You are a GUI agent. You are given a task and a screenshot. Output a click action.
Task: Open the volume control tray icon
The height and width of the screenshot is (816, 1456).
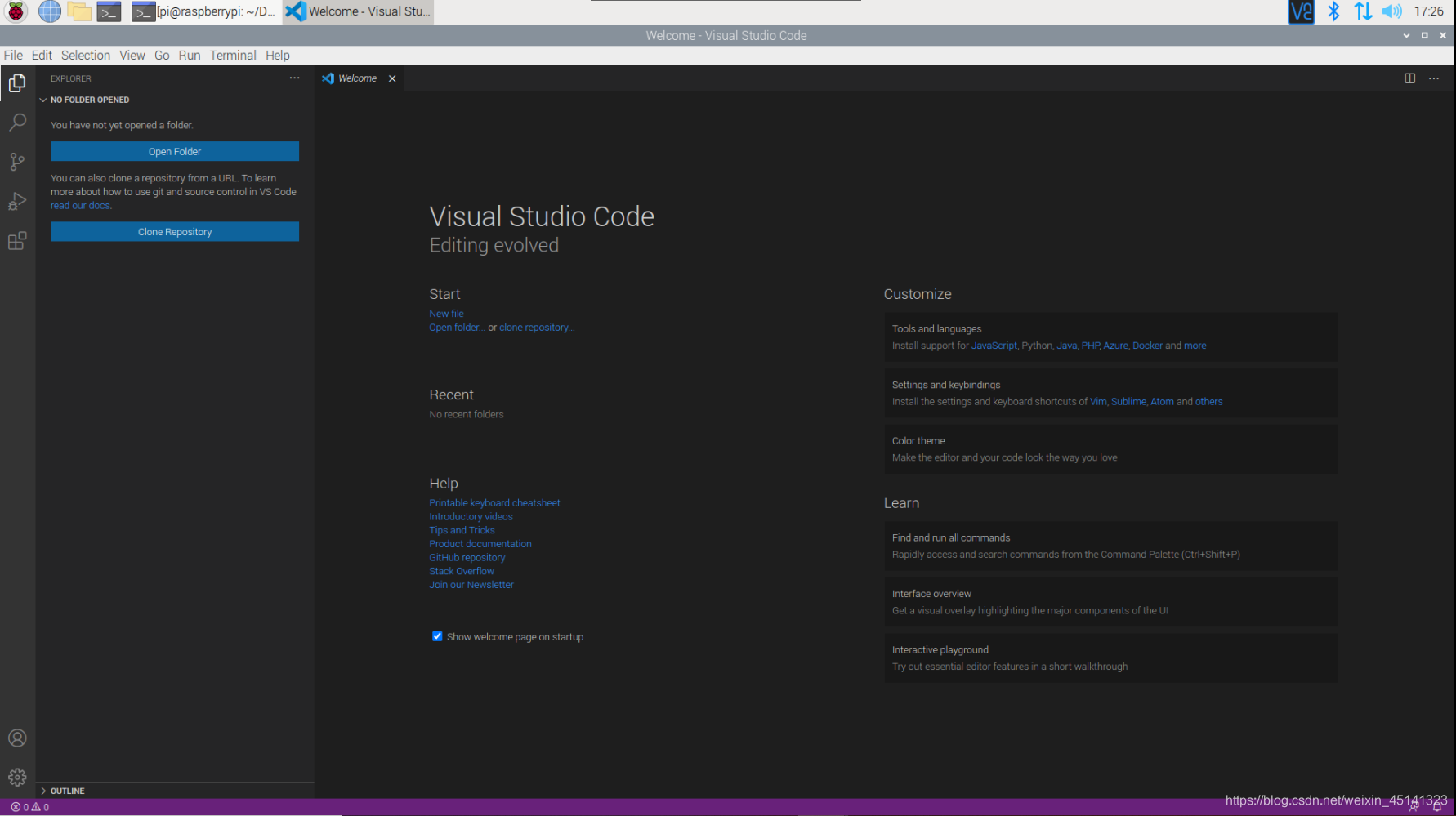click(1392, 11)
